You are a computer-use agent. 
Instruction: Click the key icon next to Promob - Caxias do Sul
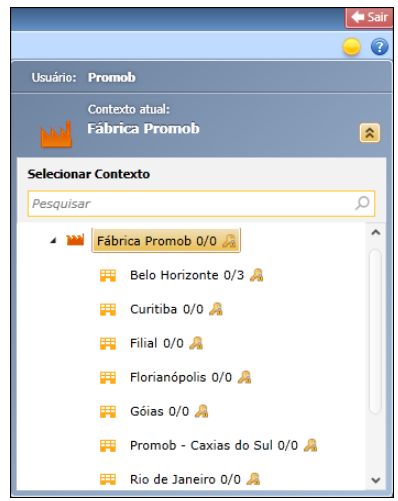point(310,445)
